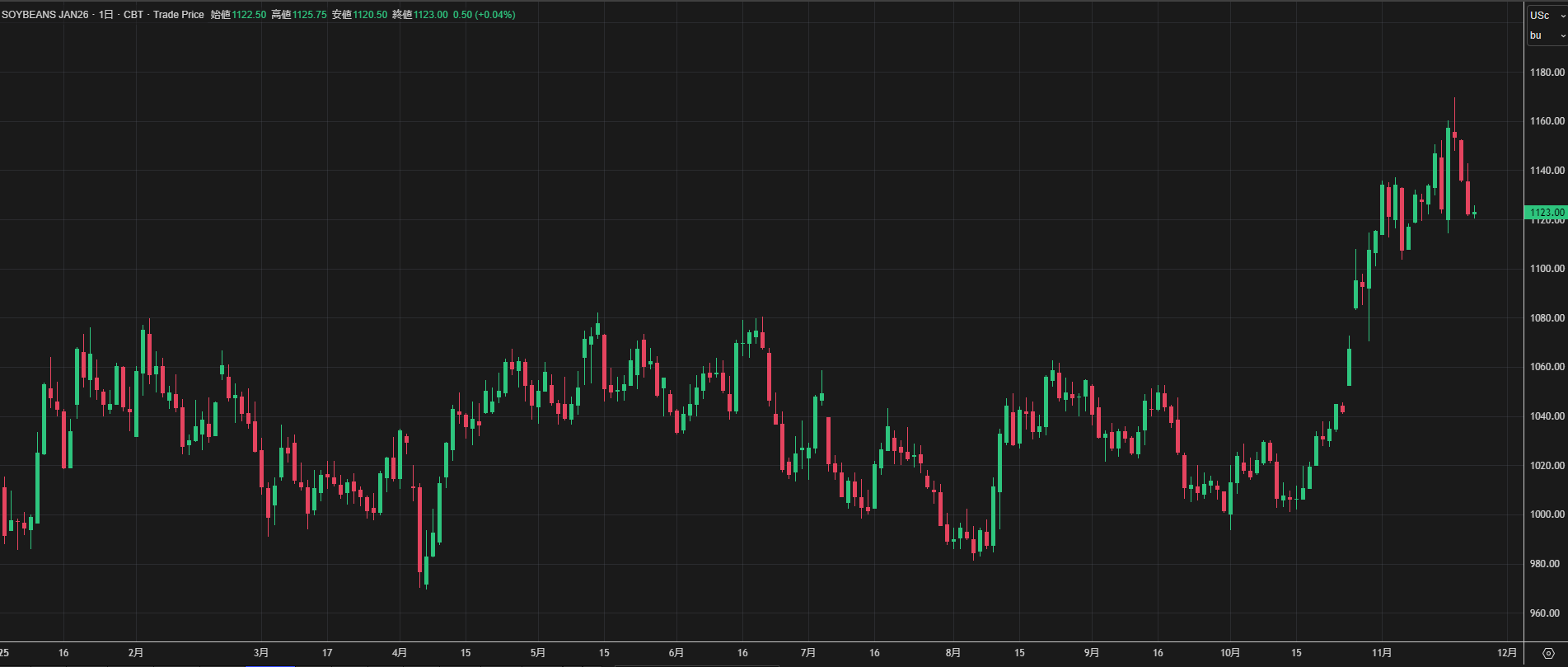Viewport: 1568px width, 667px height.
Task: Select the 11月 time axis label
Action: point(1382,653)
